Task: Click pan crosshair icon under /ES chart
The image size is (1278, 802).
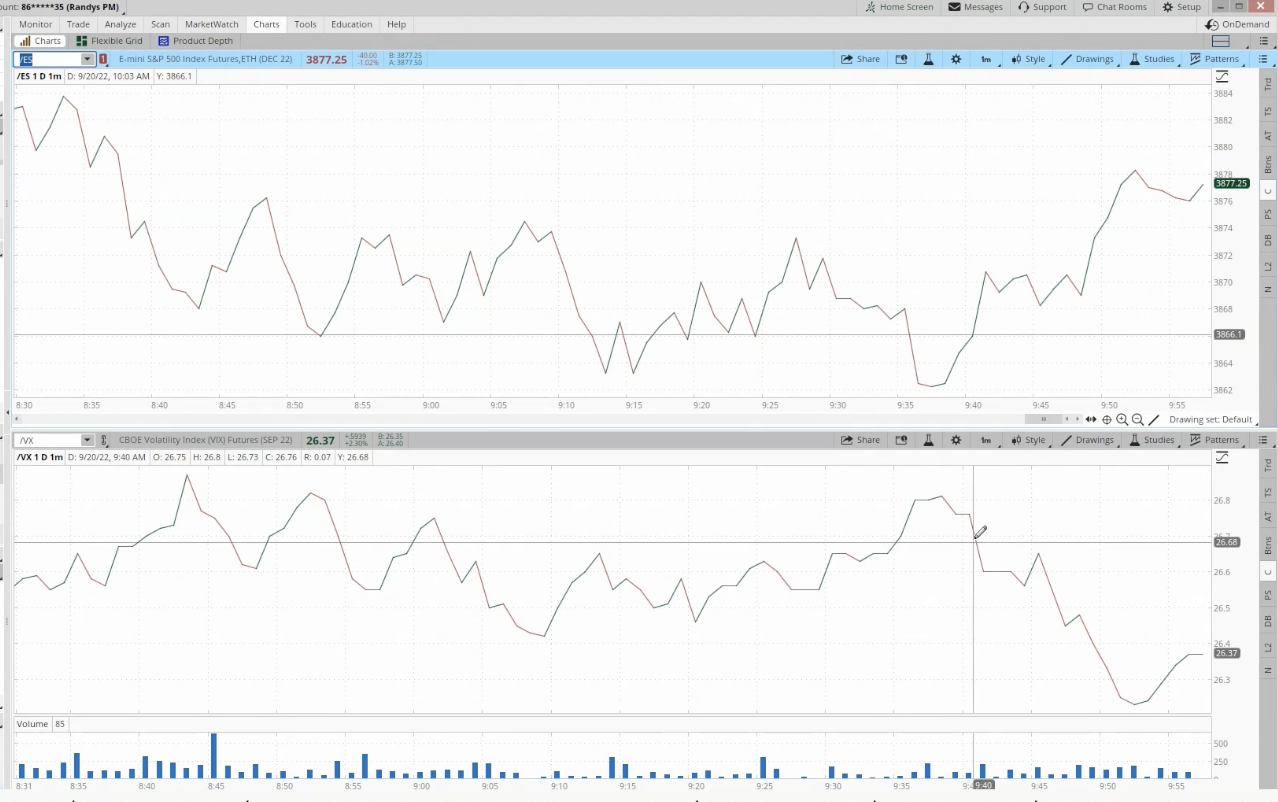Action: tap(1107, 420)
